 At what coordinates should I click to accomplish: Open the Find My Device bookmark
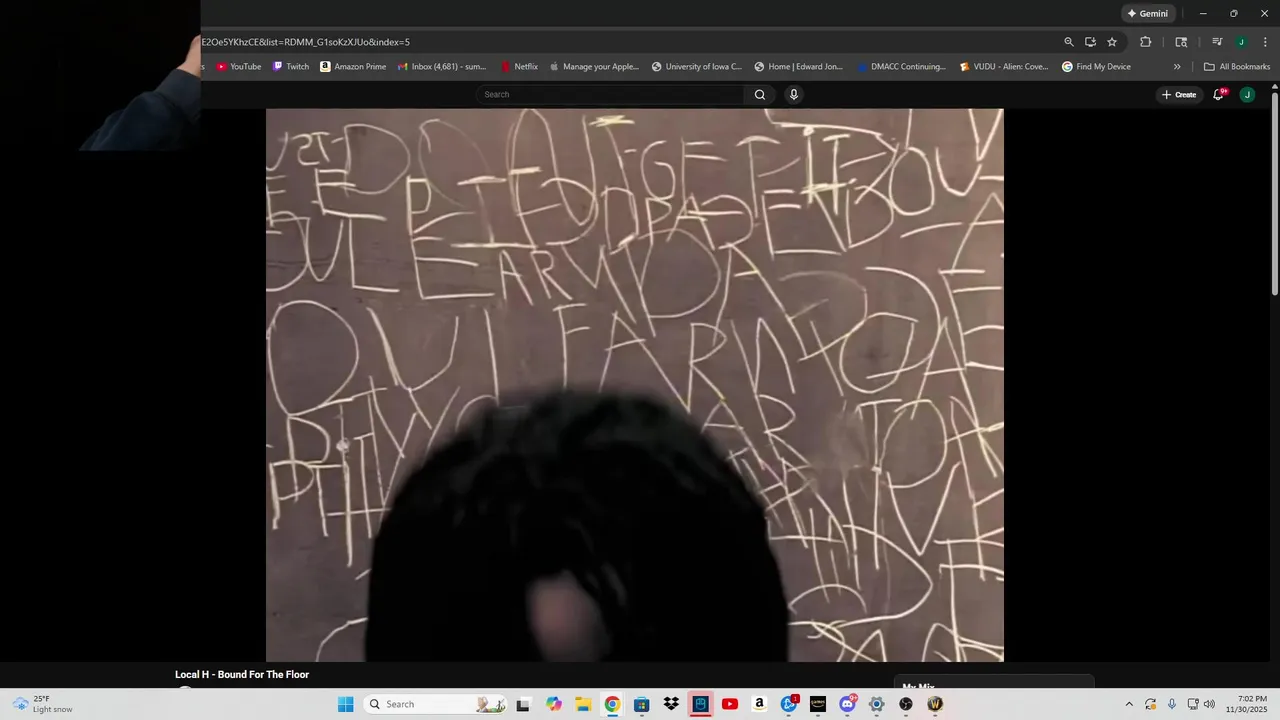[1096, 67]
